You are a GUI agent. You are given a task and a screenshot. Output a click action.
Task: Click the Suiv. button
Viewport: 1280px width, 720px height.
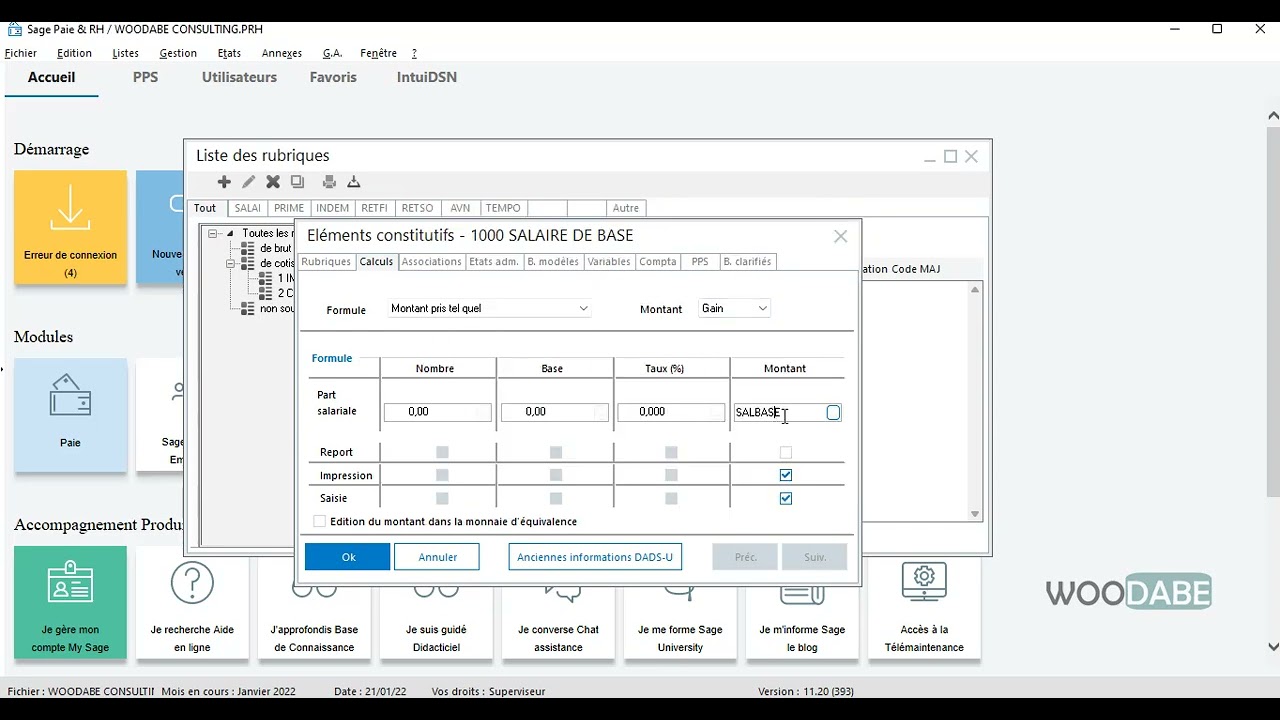[815, 557]
